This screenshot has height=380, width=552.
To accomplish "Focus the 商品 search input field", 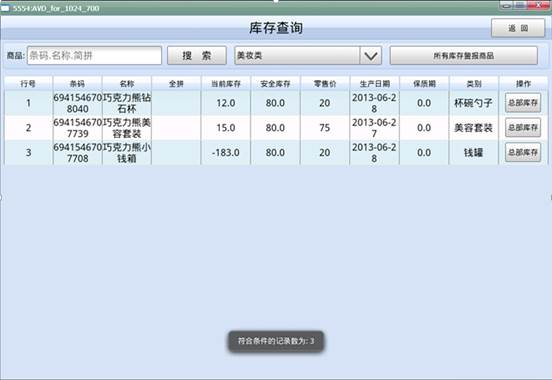I will (94, 56).
